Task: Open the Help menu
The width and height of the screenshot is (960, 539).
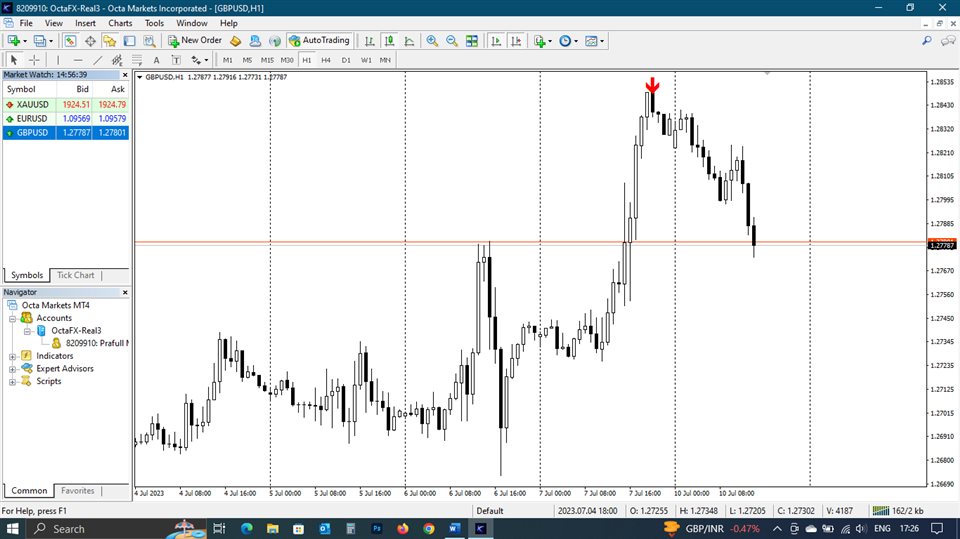Action: click(228, 23)
